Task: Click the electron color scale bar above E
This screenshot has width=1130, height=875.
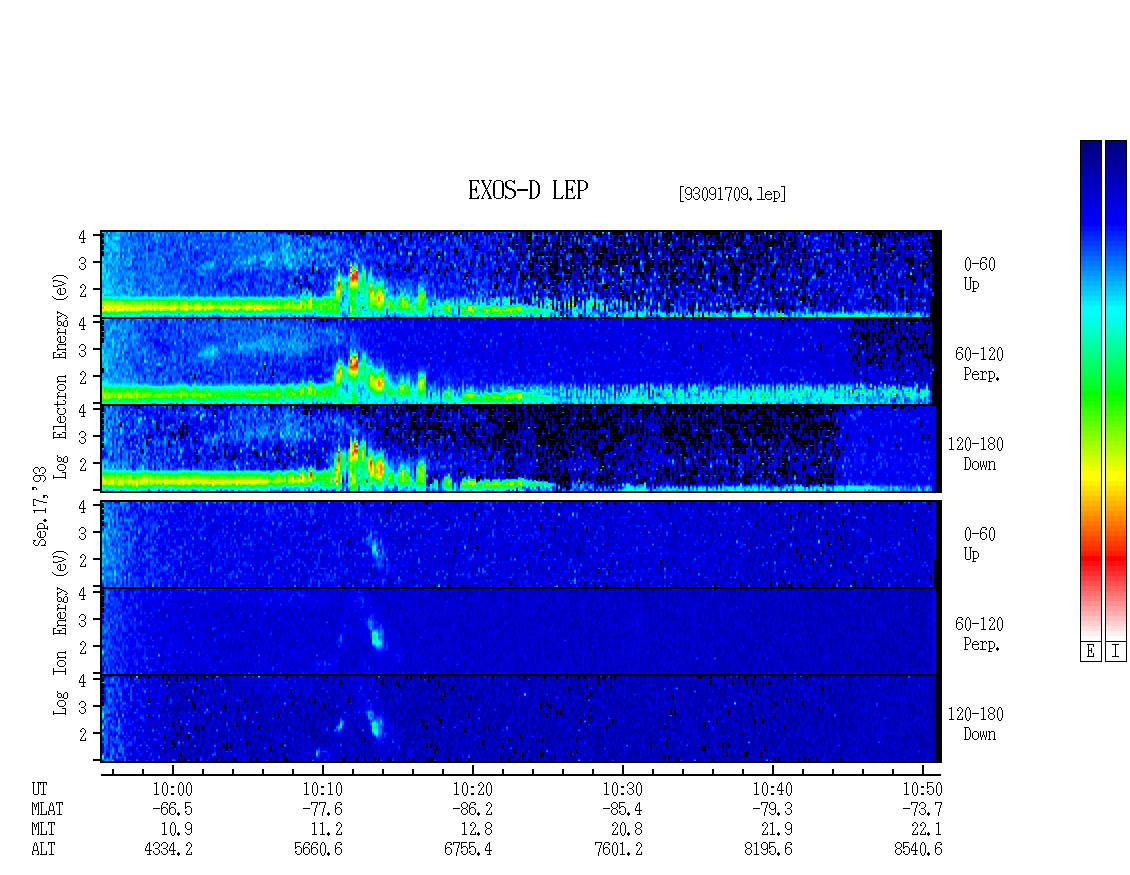Action: click(x=1090, y=389)
